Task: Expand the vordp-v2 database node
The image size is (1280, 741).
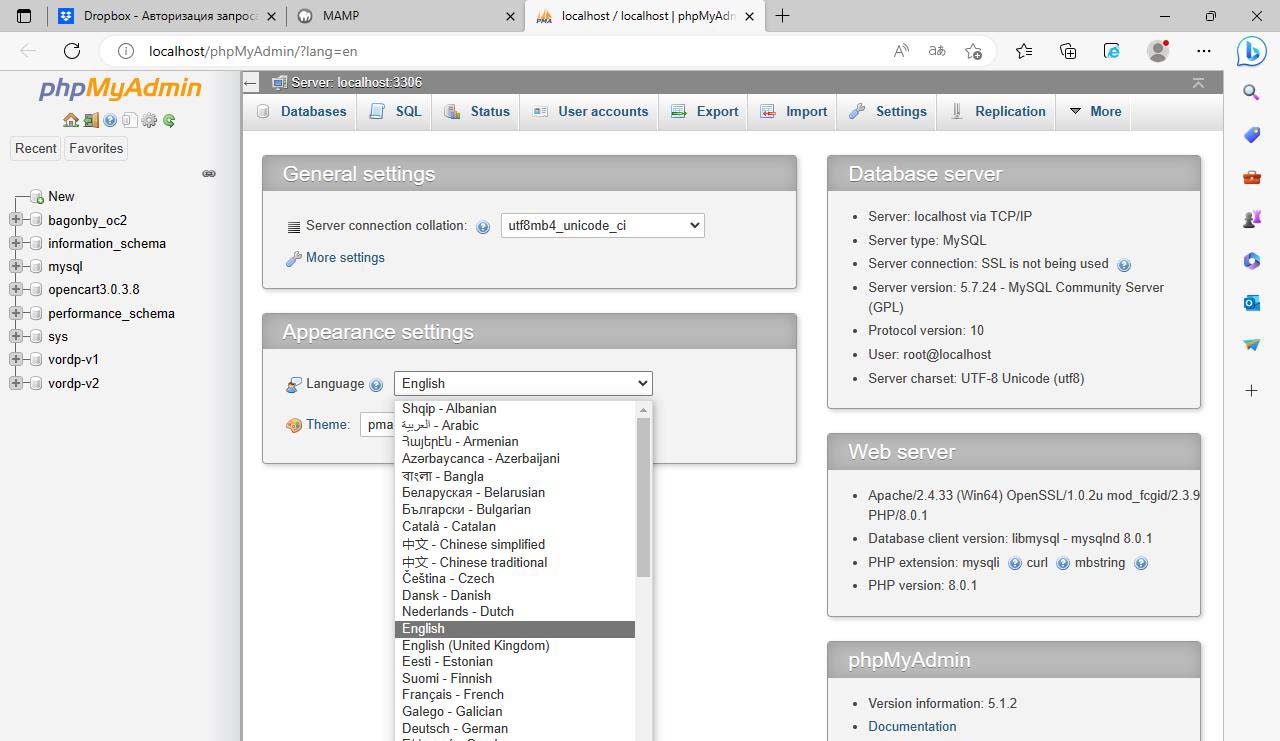Action: [x=16, y=383]
